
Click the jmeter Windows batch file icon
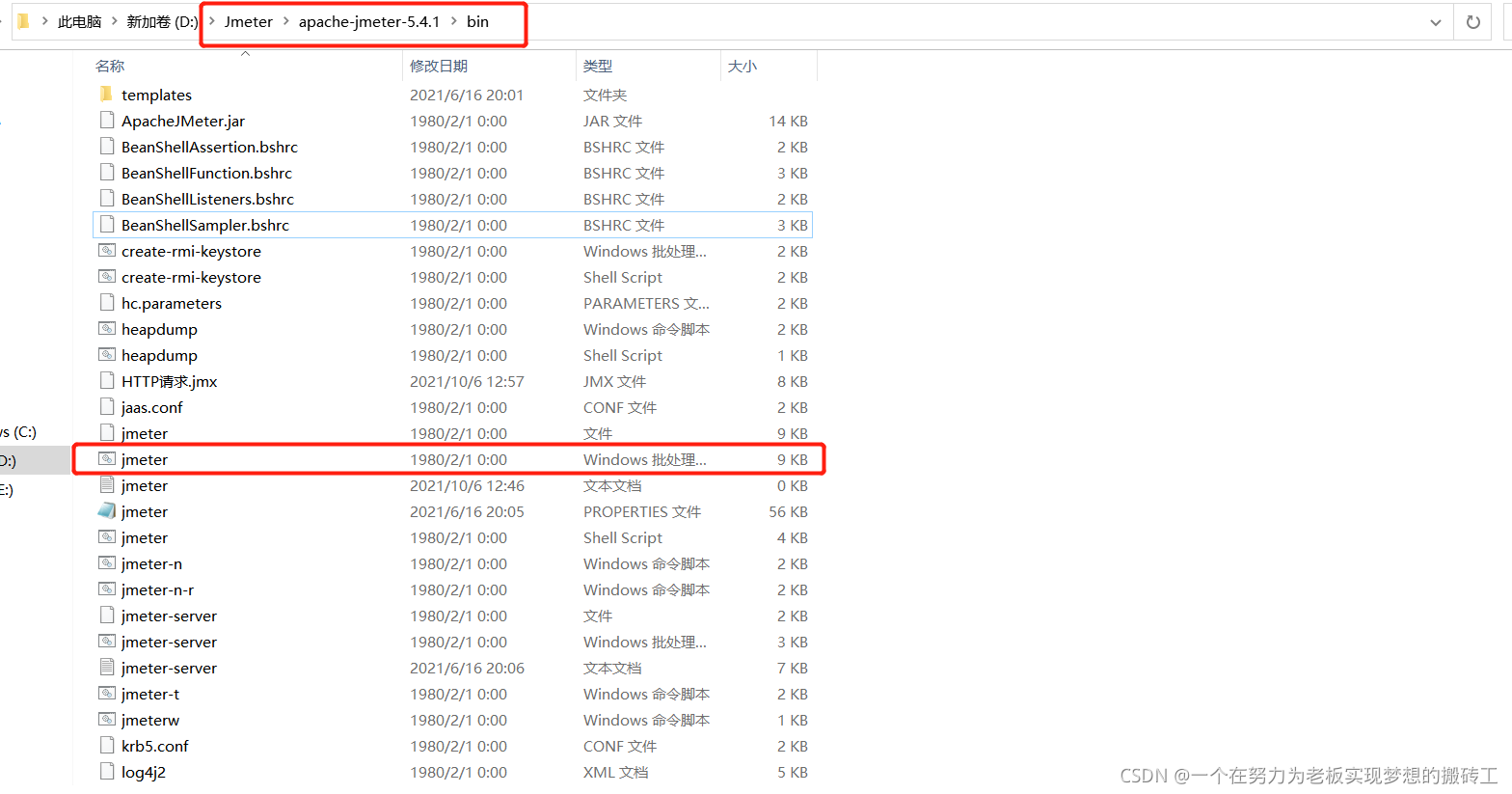pos(107,459)
